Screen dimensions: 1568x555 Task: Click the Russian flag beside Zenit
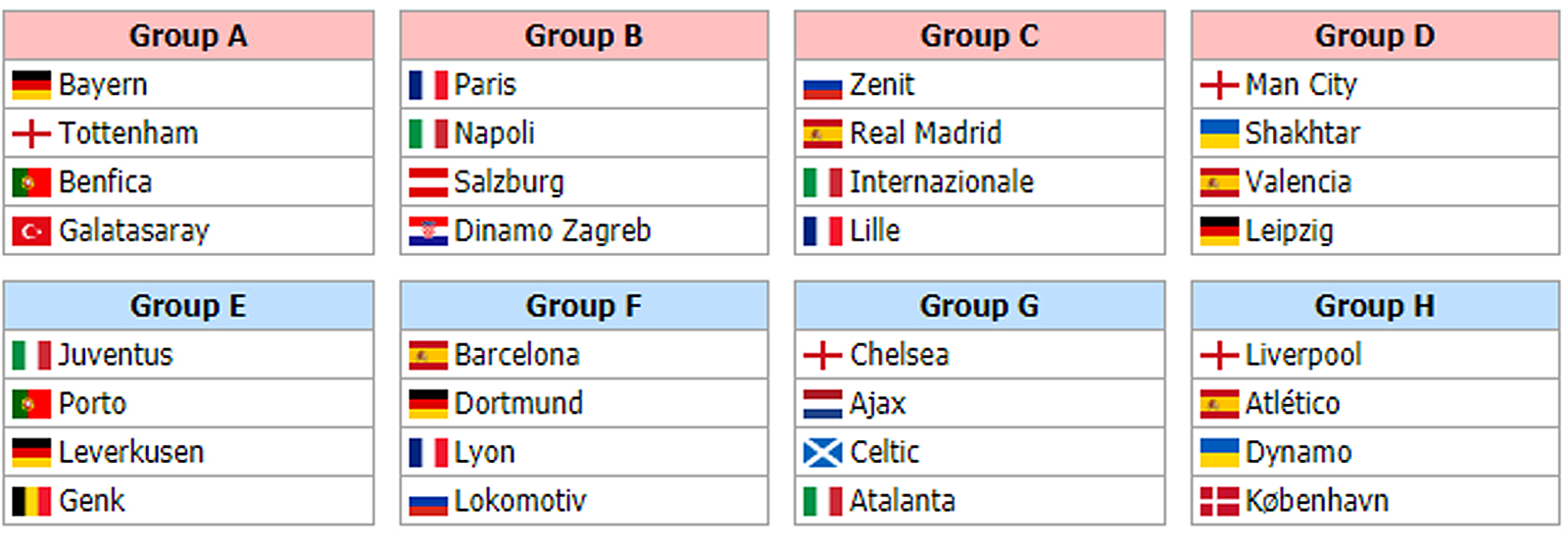pos(822,88)
